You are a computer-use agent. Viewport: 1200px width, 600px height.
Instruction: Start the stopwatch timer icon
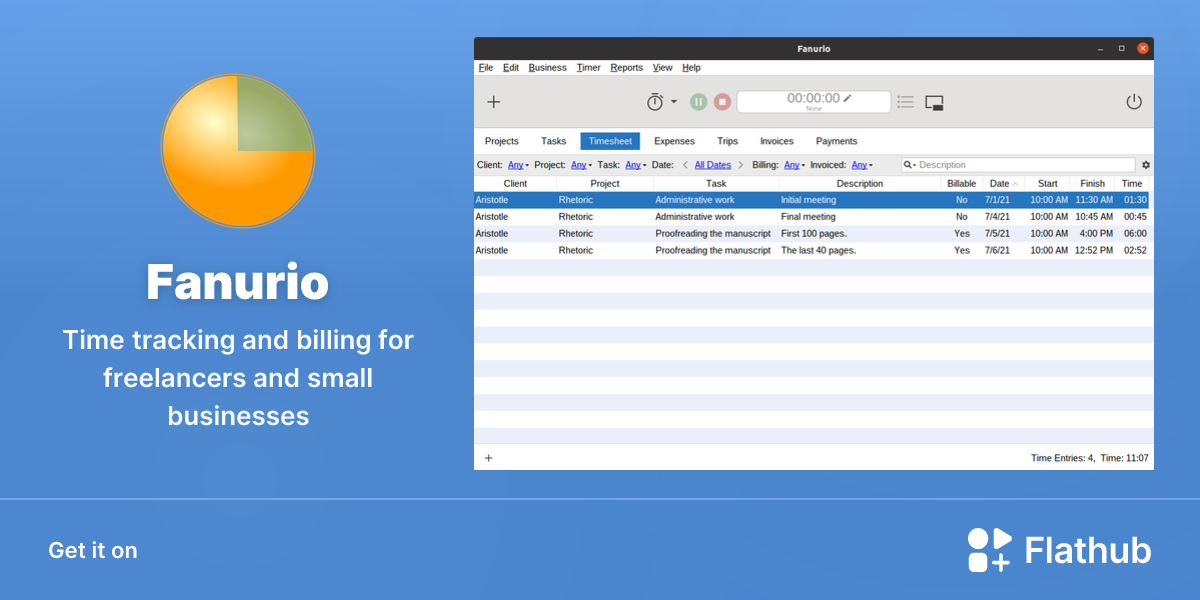(x=655, y=101)
